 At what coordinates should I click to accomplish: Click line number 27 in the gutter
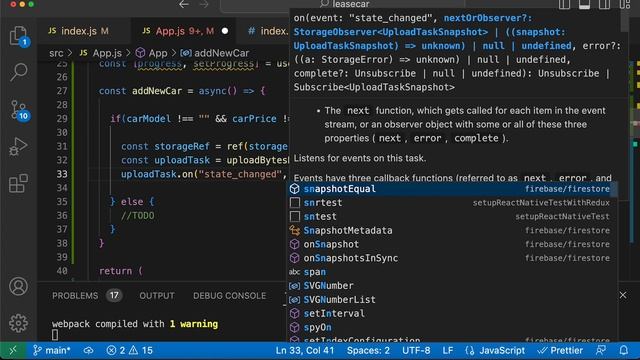point(62,91)
